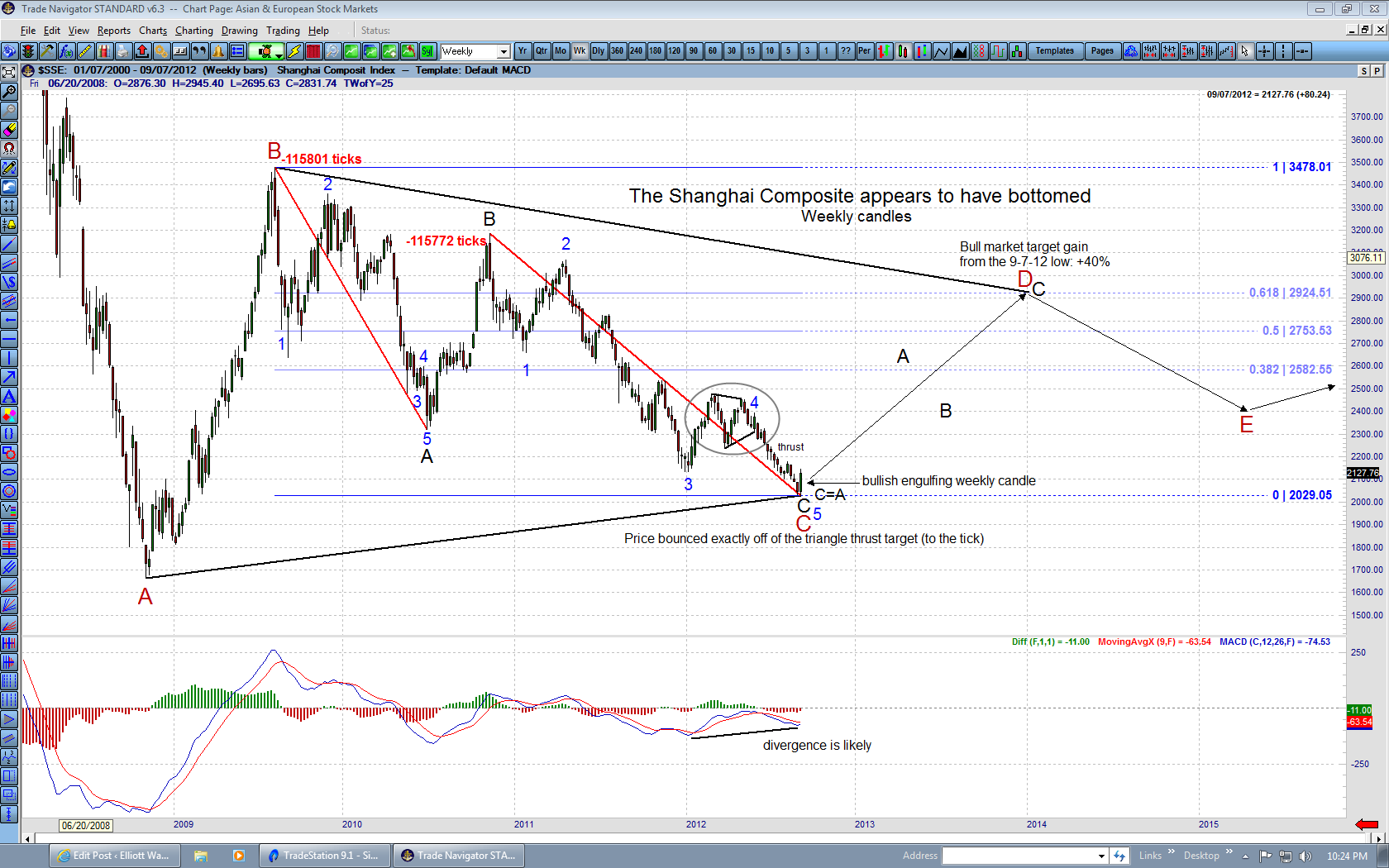The height and width of the screenshot is (868, 1389).
Task: Click the Templates button
Action: pyautogui.click(x=1055, y=51)
